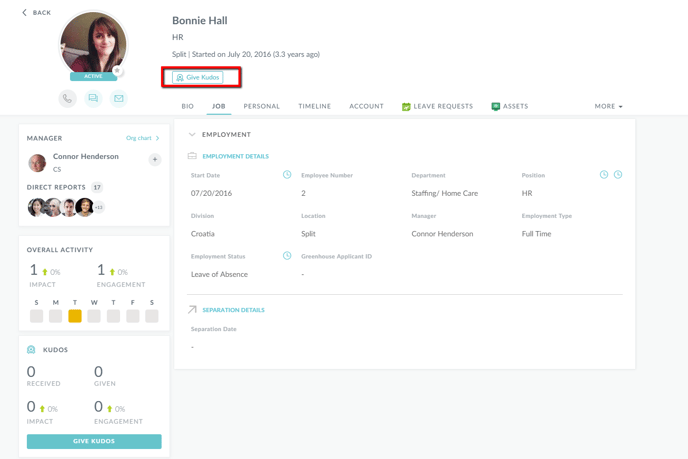Image resolution: width=688 pixels, height=459 pixels.
Task: Open Employment Status history clock icon
Action: click(287, 256)
